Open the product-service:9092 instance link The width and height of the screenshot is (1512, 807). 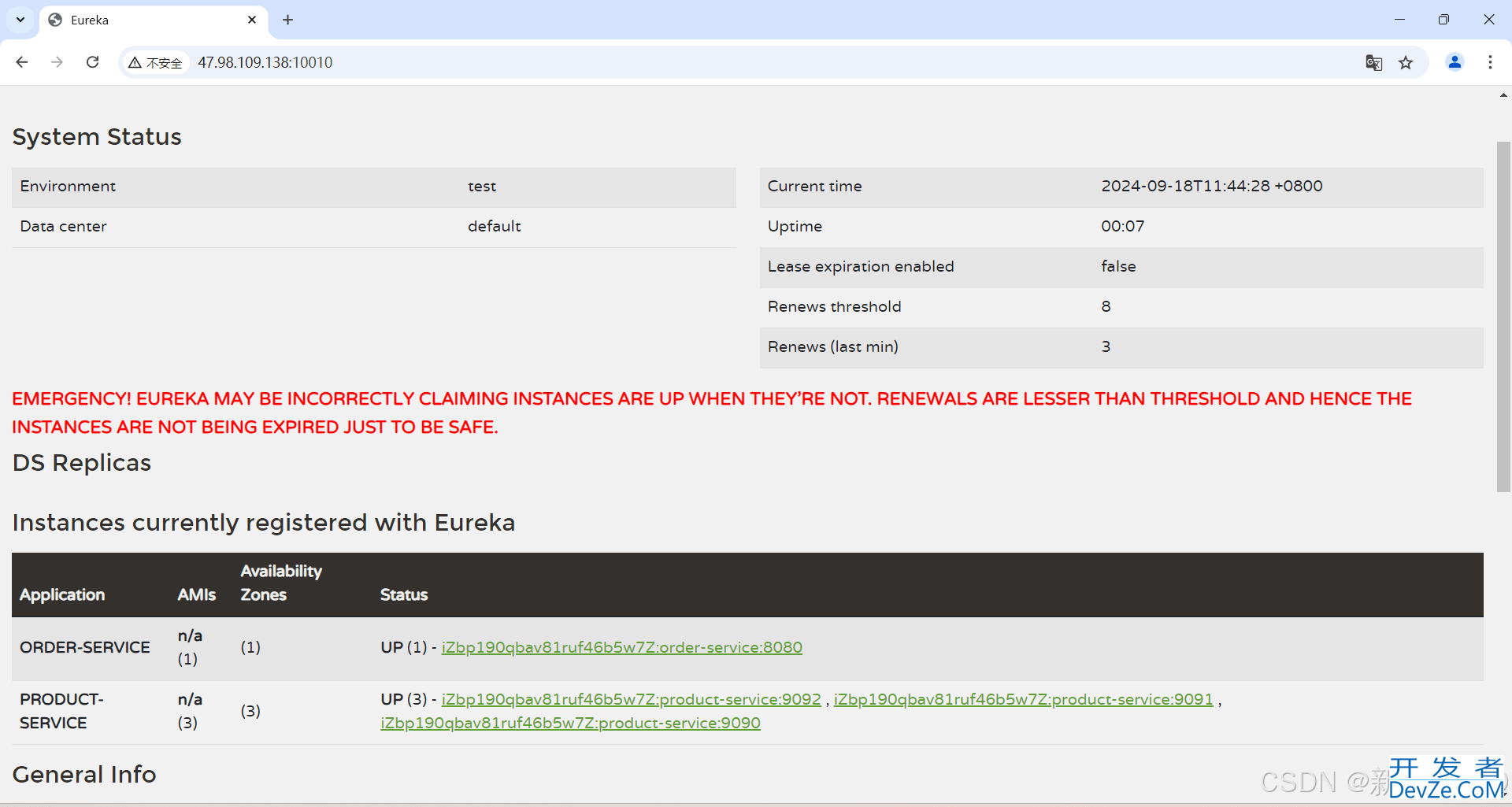point(631,699)
